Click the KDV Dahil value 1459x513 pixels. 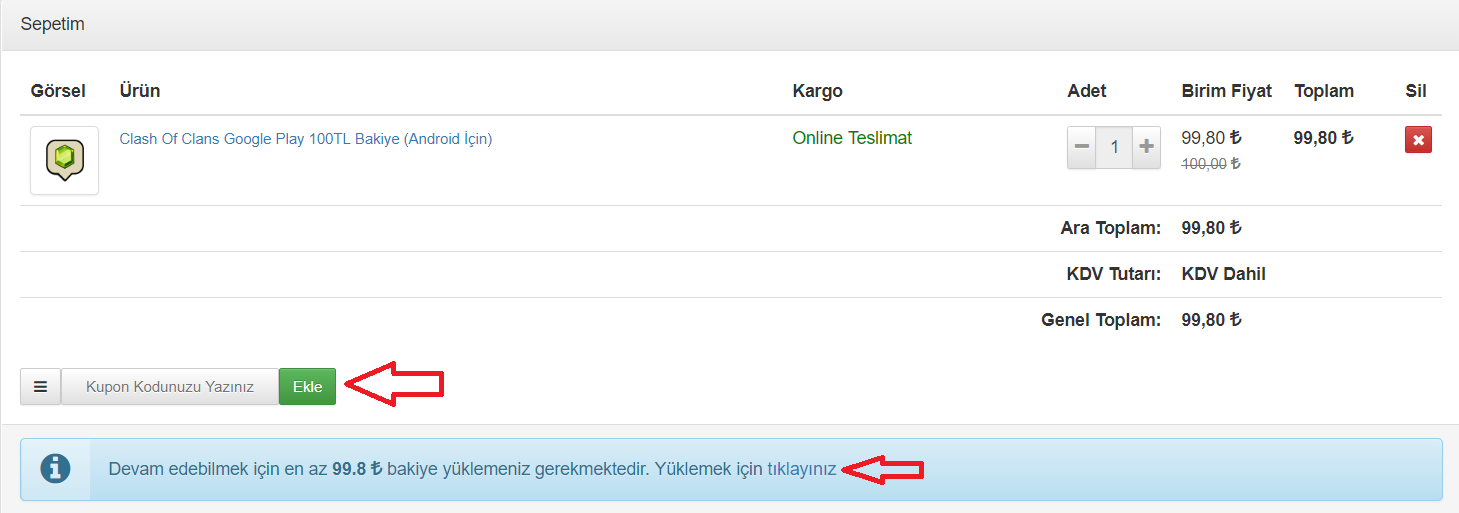tap(1224, 274)
